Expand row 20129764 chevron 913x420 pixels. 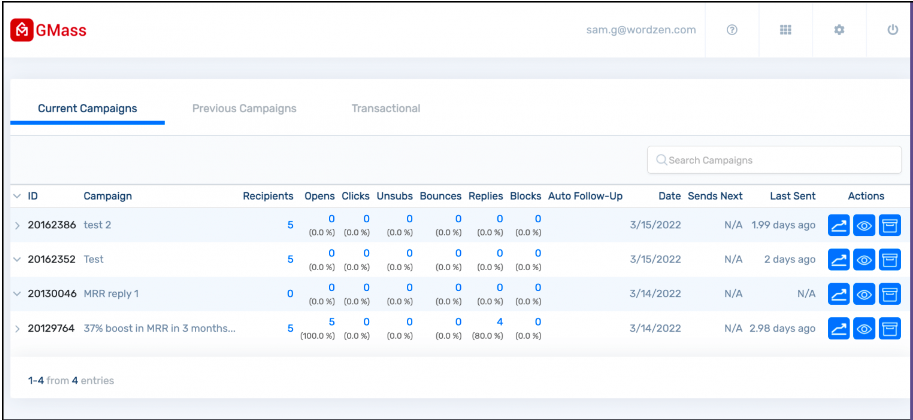pos(17,329)
